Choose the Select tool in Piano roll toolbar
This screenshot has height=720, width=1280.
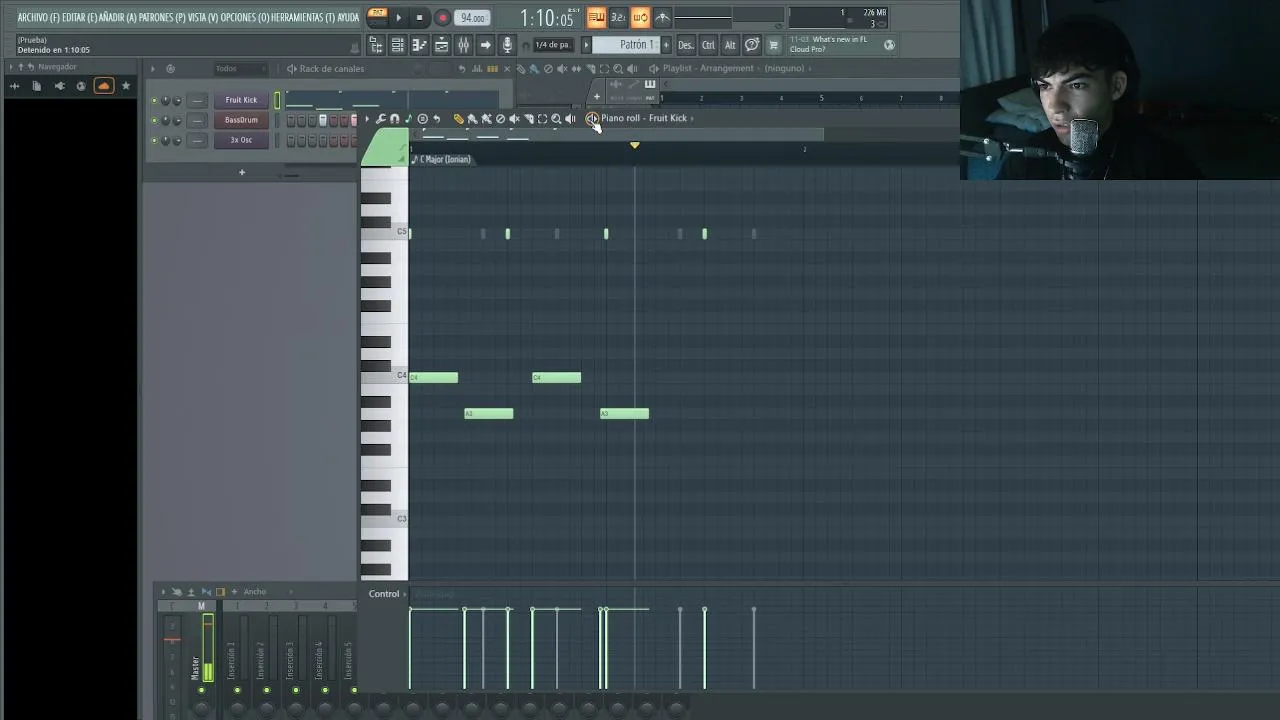click(x=542, y=118)
